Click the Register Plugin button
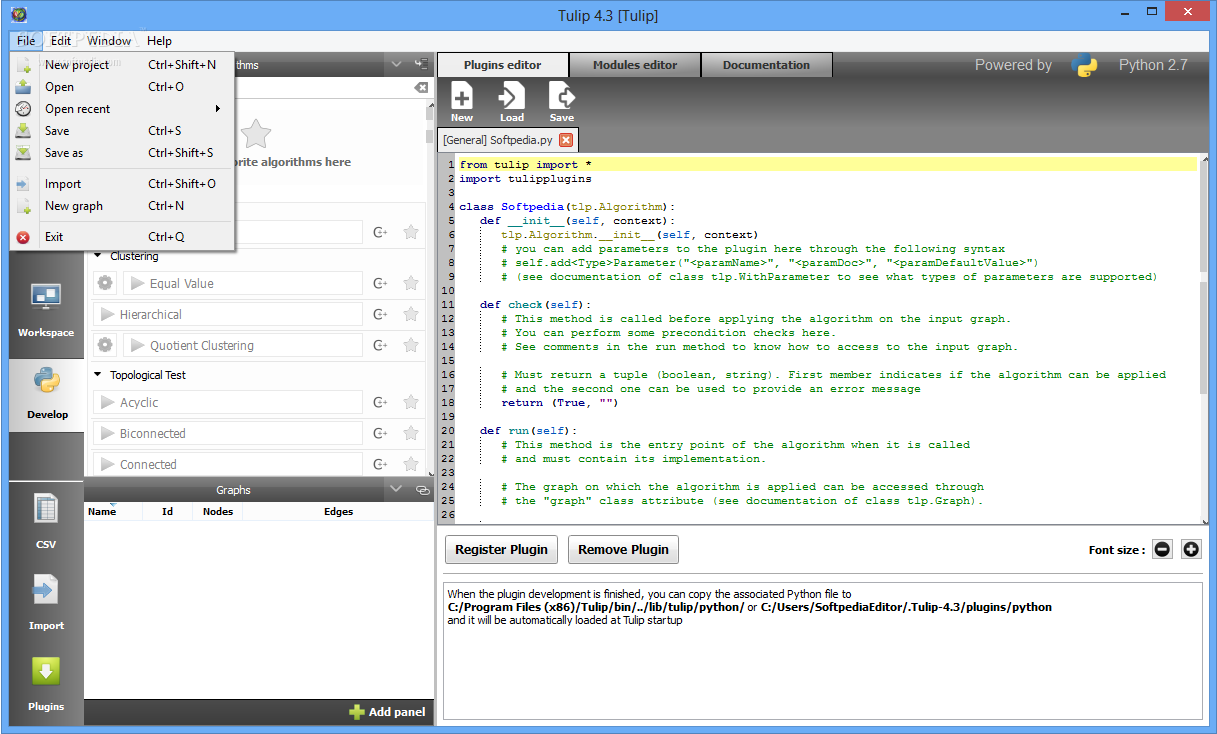1217x734 pixels. click(501, 549)
